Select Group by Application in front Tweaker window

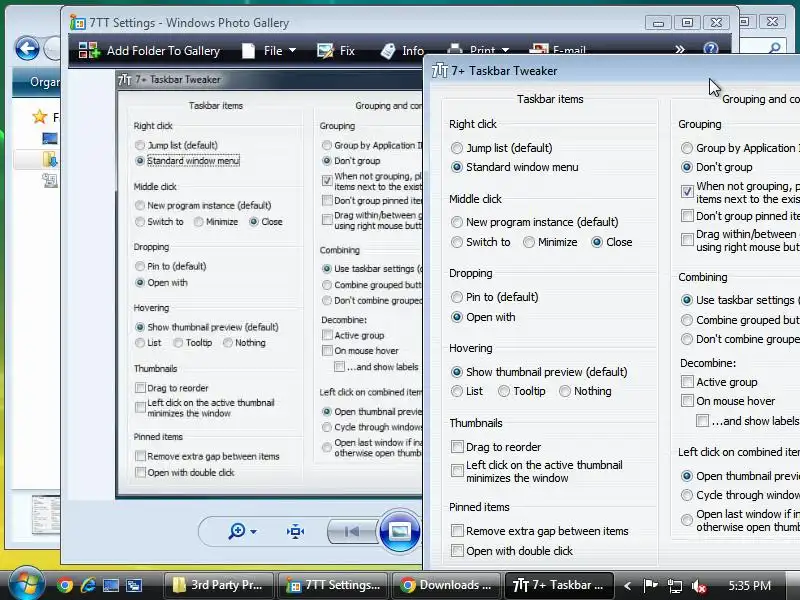pos(687,148)
